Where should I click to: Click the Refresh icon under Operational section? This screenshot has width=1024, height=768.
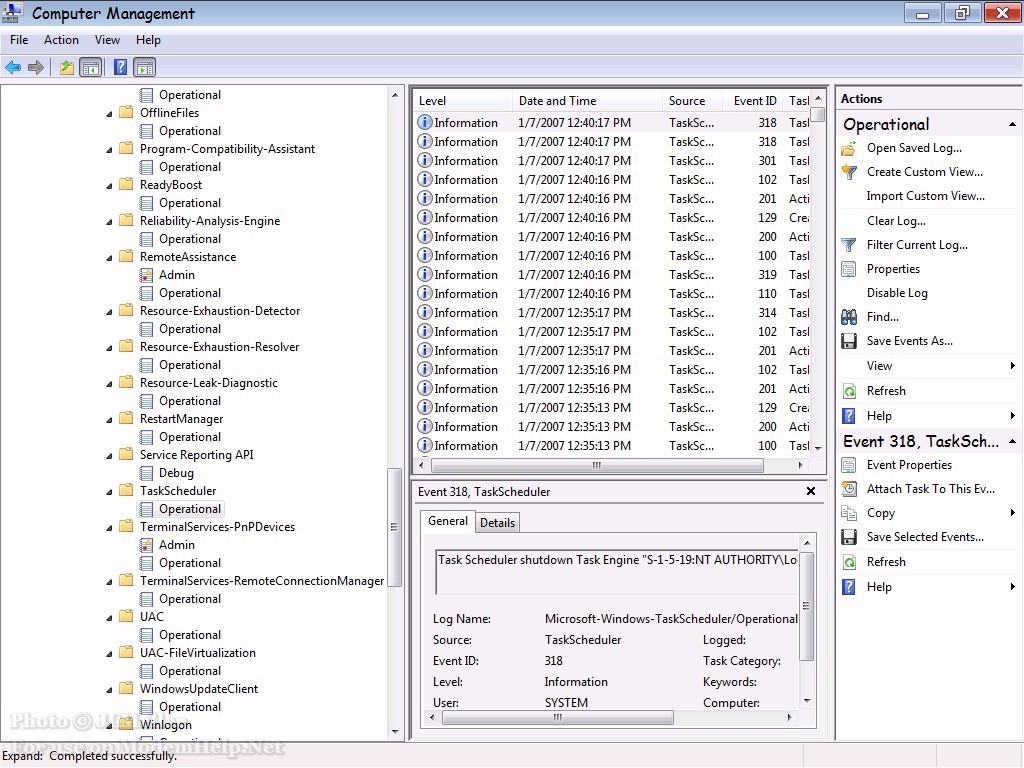click(x=849, y=391)
